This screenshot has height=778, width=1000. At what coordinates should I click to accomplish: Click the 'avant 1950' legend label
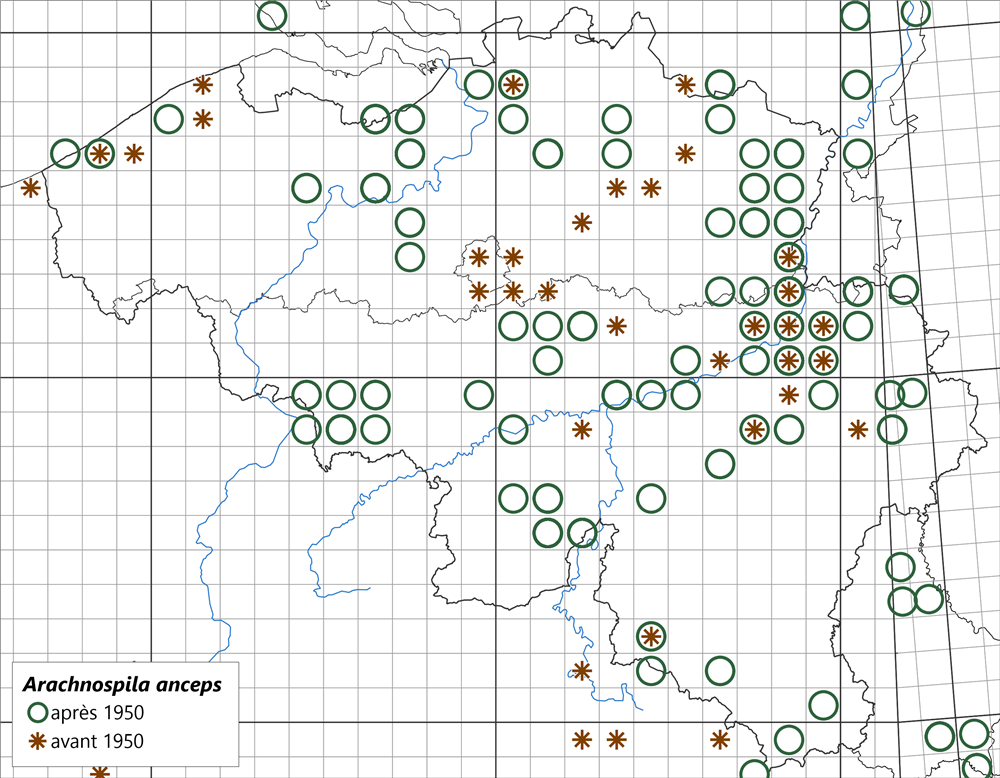click(97, 741)
